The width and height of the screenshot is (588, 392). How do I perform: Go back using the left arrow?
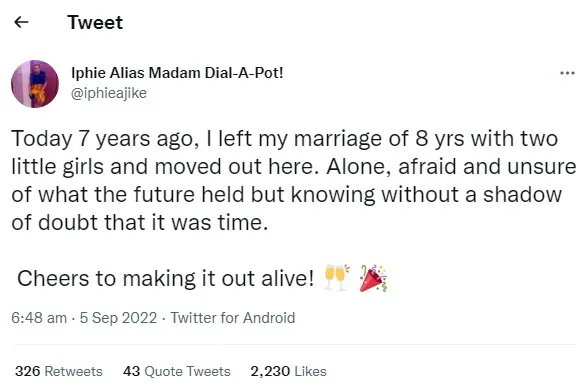21,23
